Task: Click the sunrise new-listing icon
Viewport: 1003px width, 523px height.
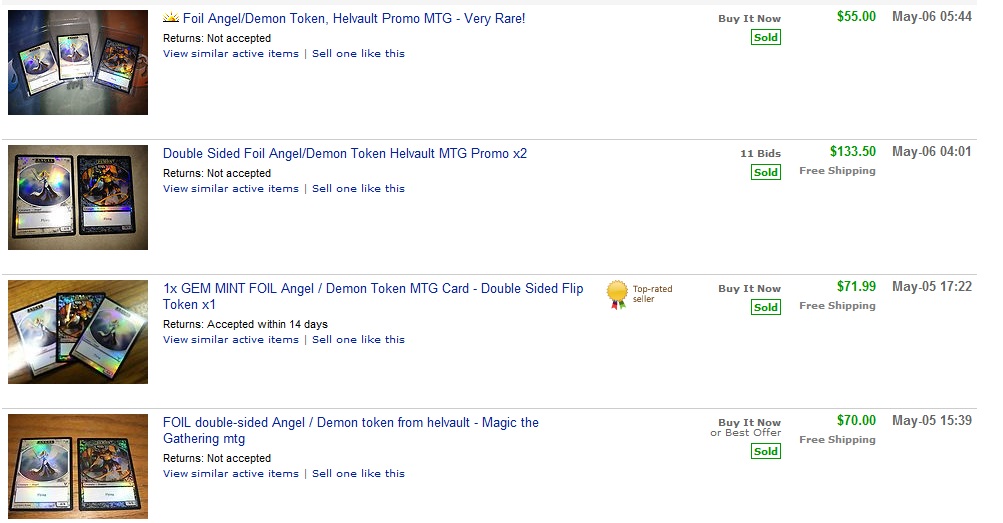Action: coord(170,18)
